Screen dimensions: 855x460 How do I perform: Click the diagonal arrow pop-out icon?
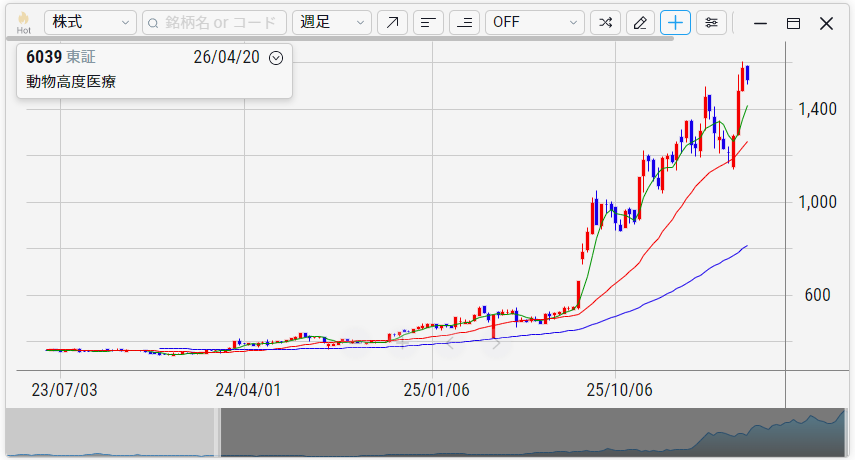[x=392, y=22]
